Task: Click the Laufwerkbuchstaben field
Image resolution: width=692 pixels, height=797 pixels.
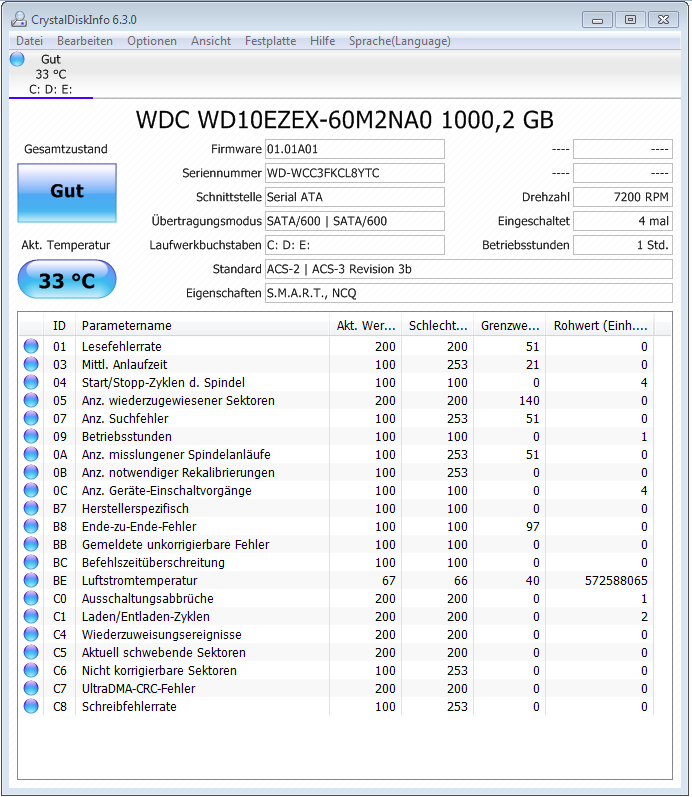Action: [355, 245]
